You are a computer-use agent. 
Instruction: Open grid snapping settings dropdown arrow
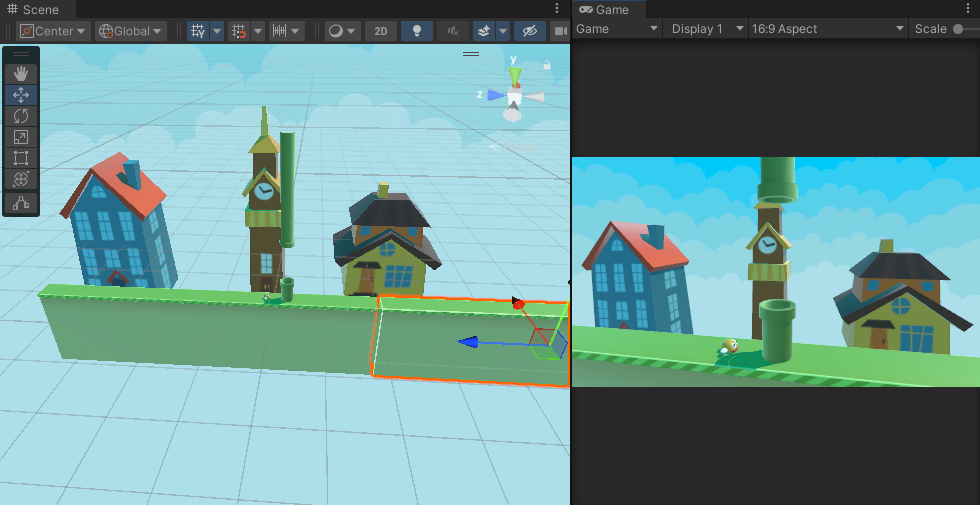[258, 31]
